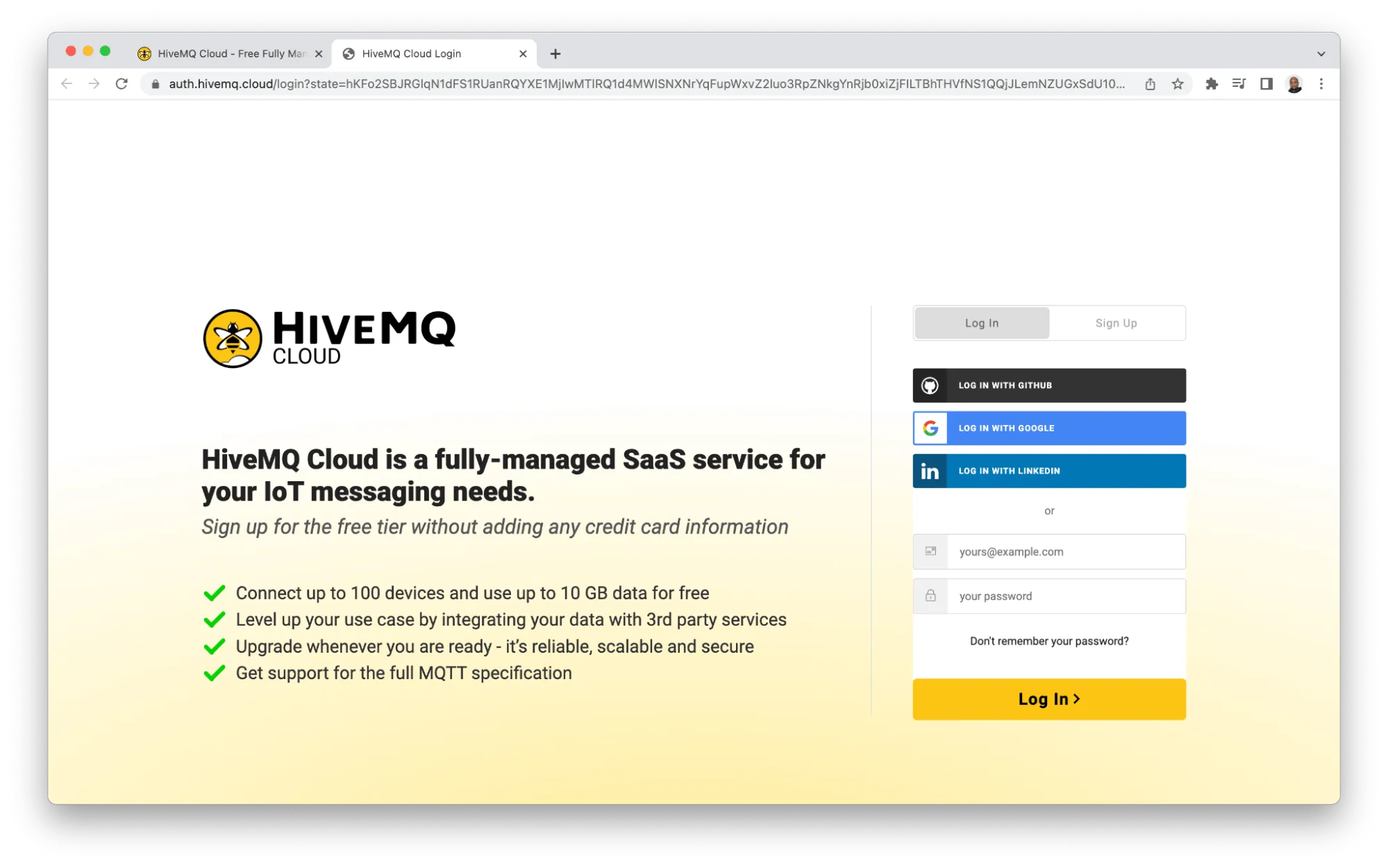Close the HiveMQ Cloud Login tab

click(523, 53)
